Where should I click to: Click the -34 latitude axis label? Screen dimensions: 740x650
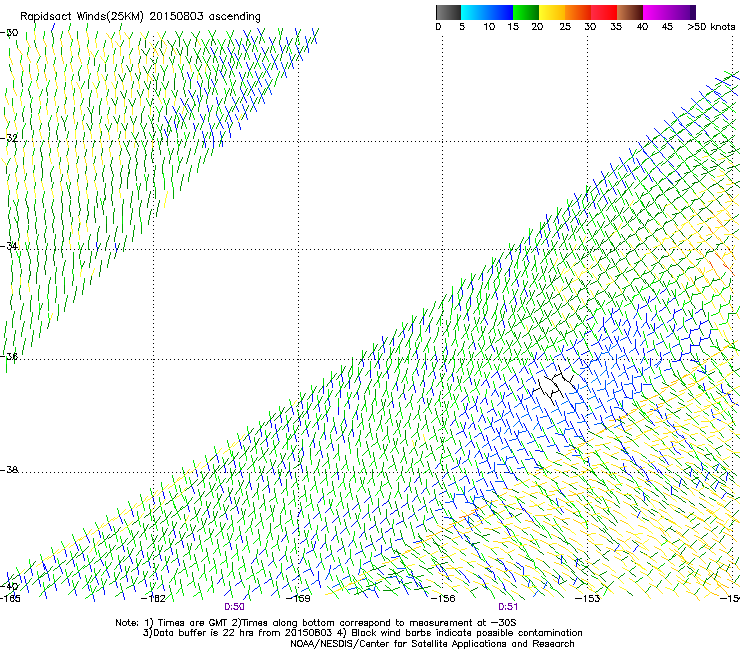(x=9, y=246)
